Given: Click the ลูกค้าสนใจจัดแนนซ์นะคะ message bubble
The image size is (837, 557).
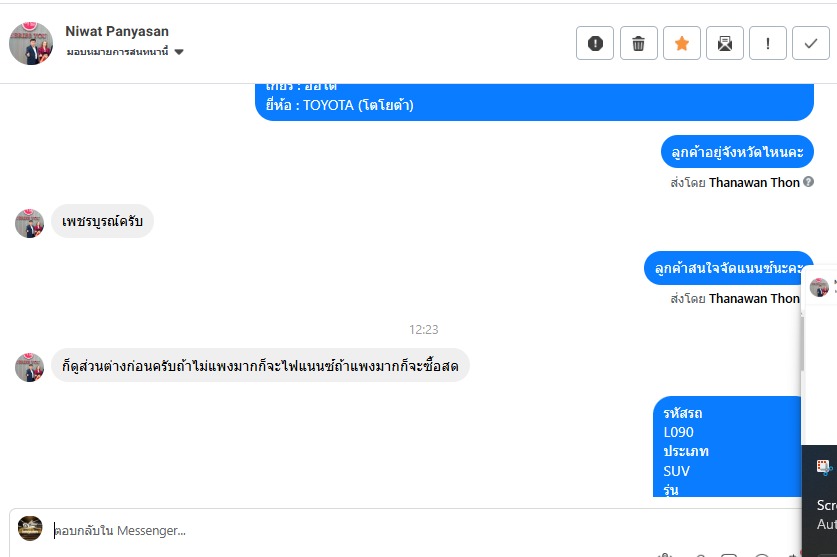Looking at the screenshot, I should [727, 268].
